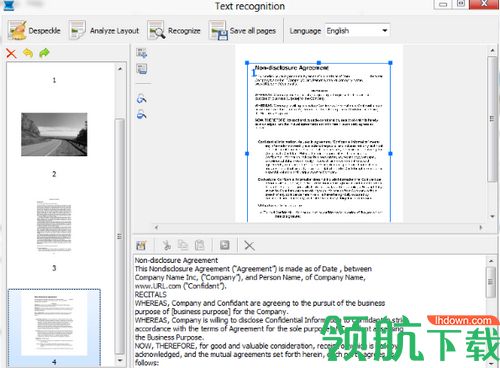Click document page in preview area

click(x=319, y=133)
